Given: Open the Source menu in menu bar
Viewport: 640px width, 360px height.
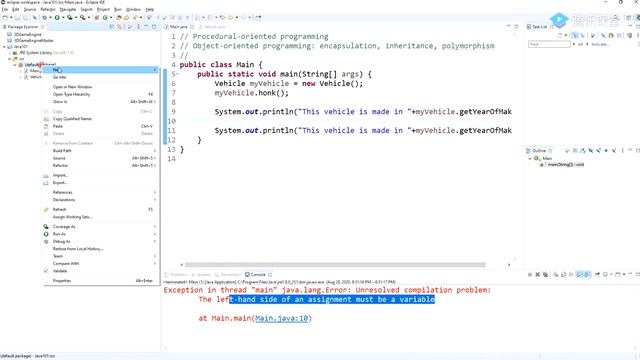Looking at the screenshot, I should (30, 9).
